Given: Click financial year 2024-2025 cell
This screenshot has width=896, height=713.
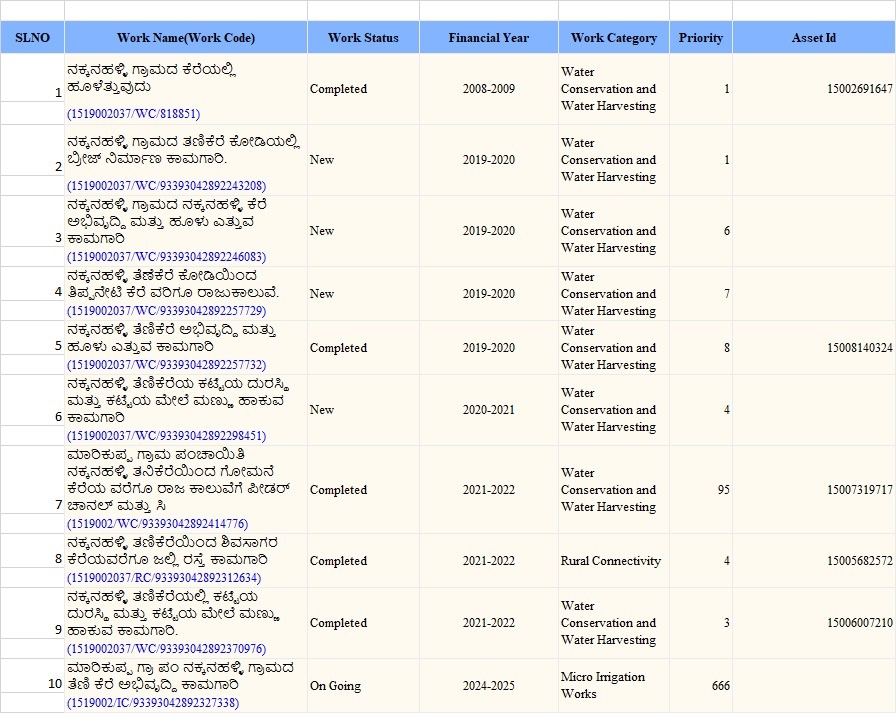Looking at the screenshot, I should tap(489, 686).
